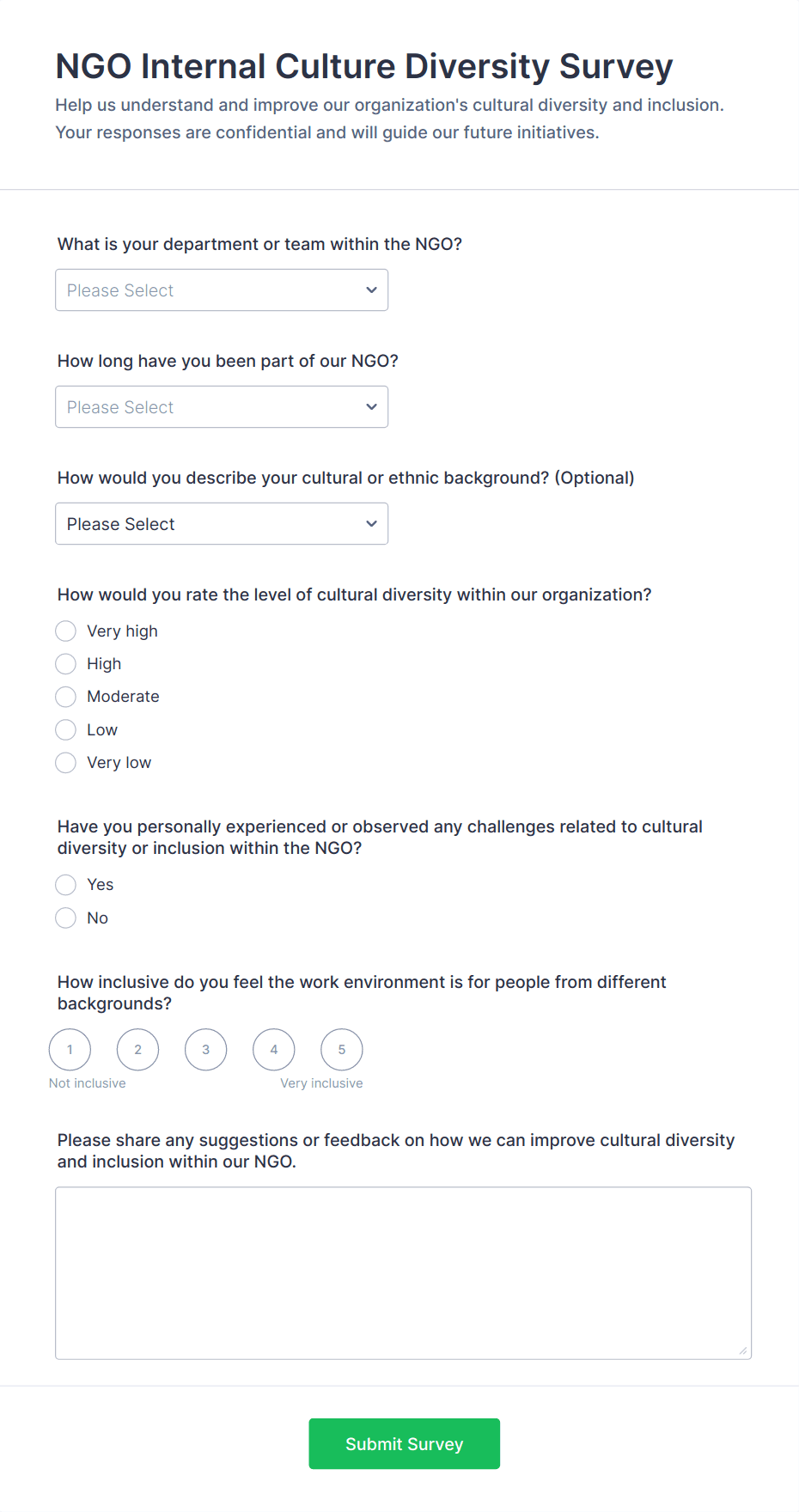Answer "Yes" to observed challenges question
The image size is (799, 1512).
click(x=66, y=885)
